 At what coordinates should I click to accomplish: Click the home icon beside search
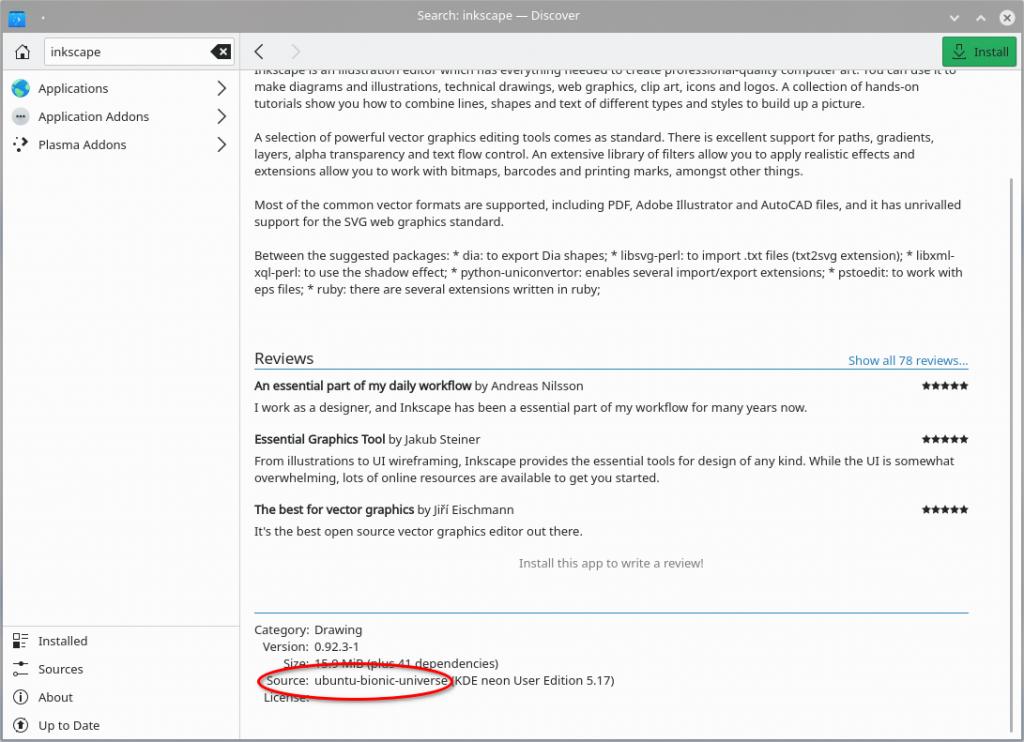pyautogui.click(x=22, y=52)
